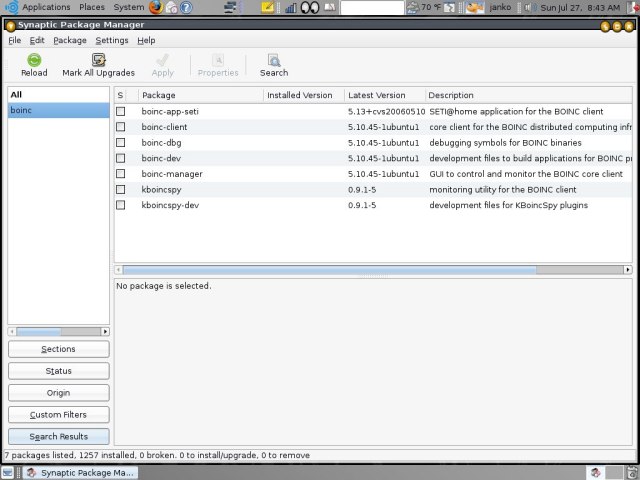
Task: Click the show desktop icon in bottom panel
Action: pyautogui.click(x=8, y=472)
